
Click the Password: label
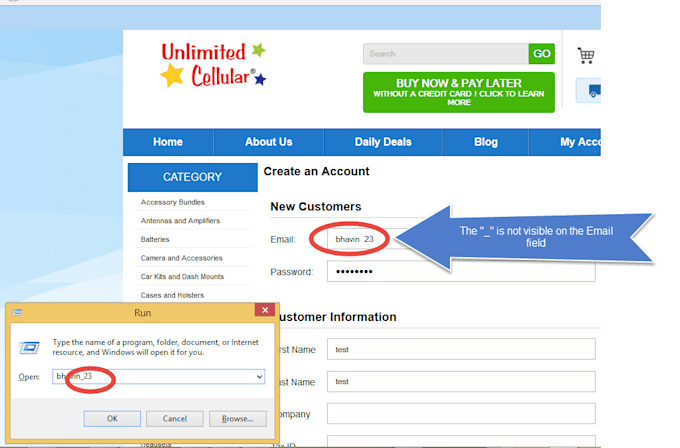pyautogui.click(x=292, y=272)
